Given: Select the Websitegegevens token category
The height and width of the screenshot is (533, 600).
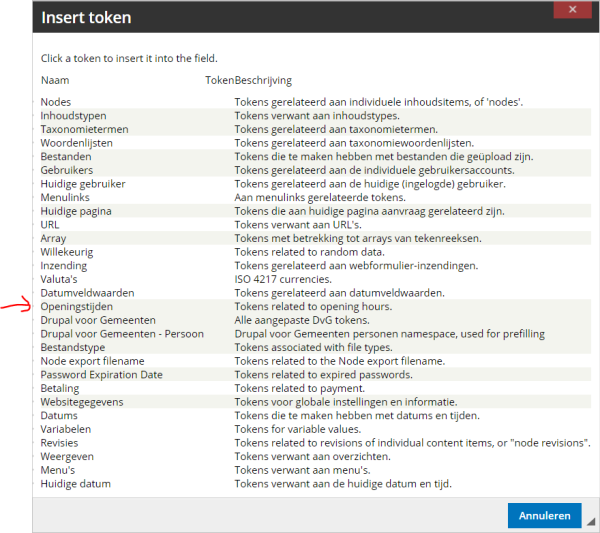Looking at the screenshot, I should coord(83,402).
